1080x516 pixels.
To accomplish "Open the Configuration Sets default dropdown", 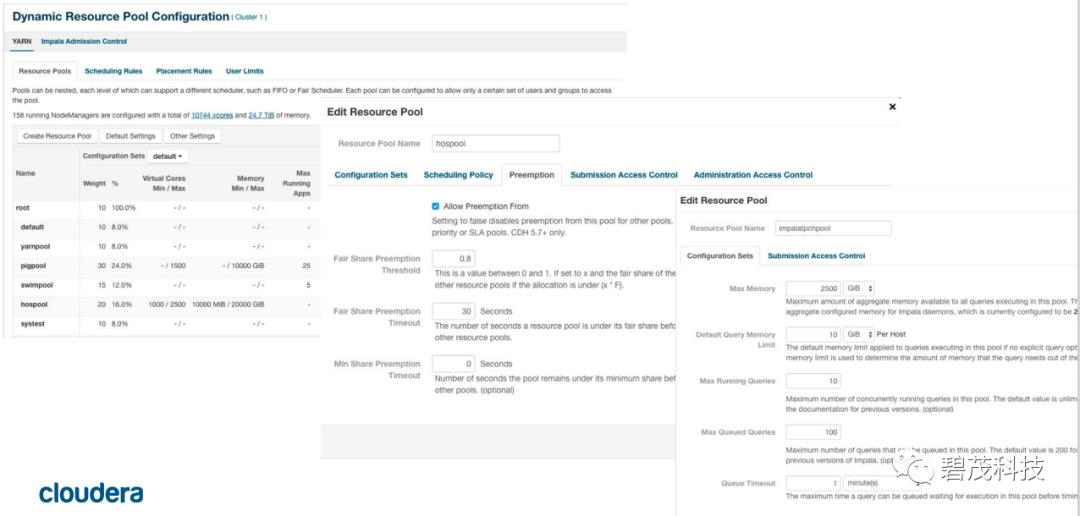I will [168, 156].
